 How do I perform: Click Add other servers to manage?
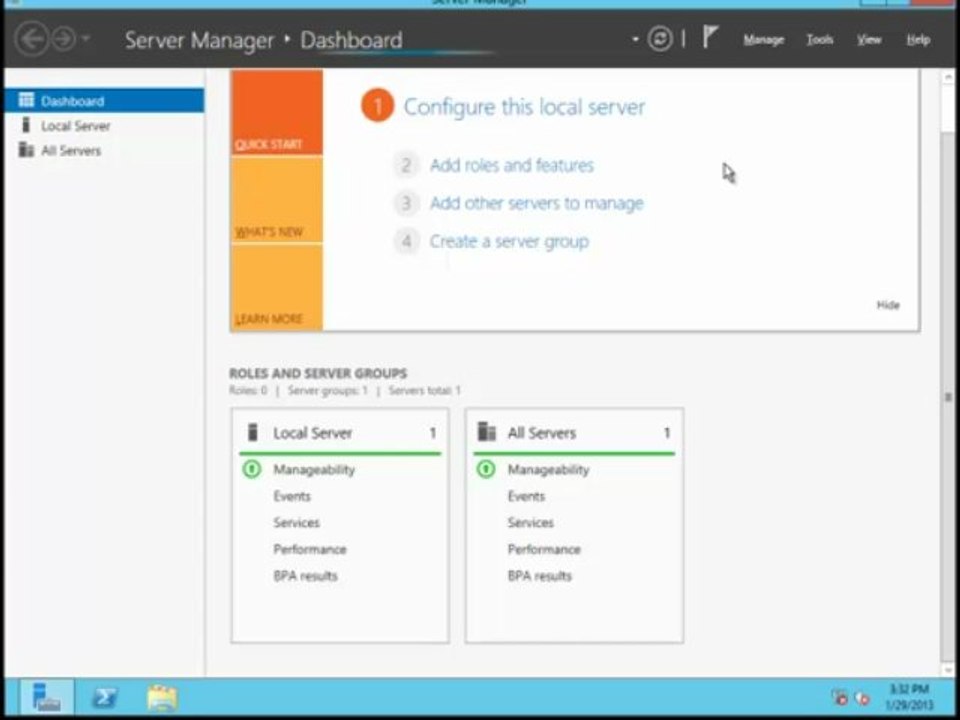[x=537, y=203]
